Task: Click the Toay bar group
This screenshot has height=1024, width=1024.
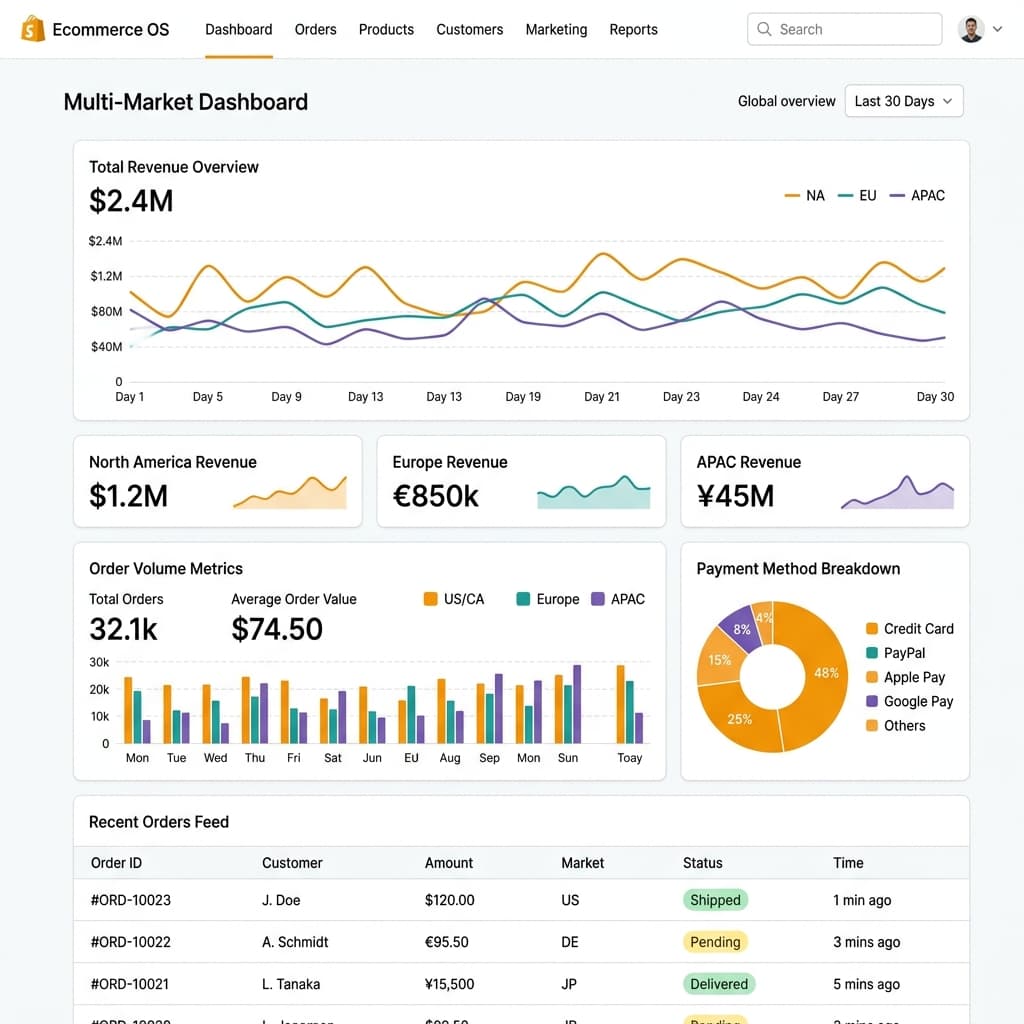Action: click(x=630, y=704)
